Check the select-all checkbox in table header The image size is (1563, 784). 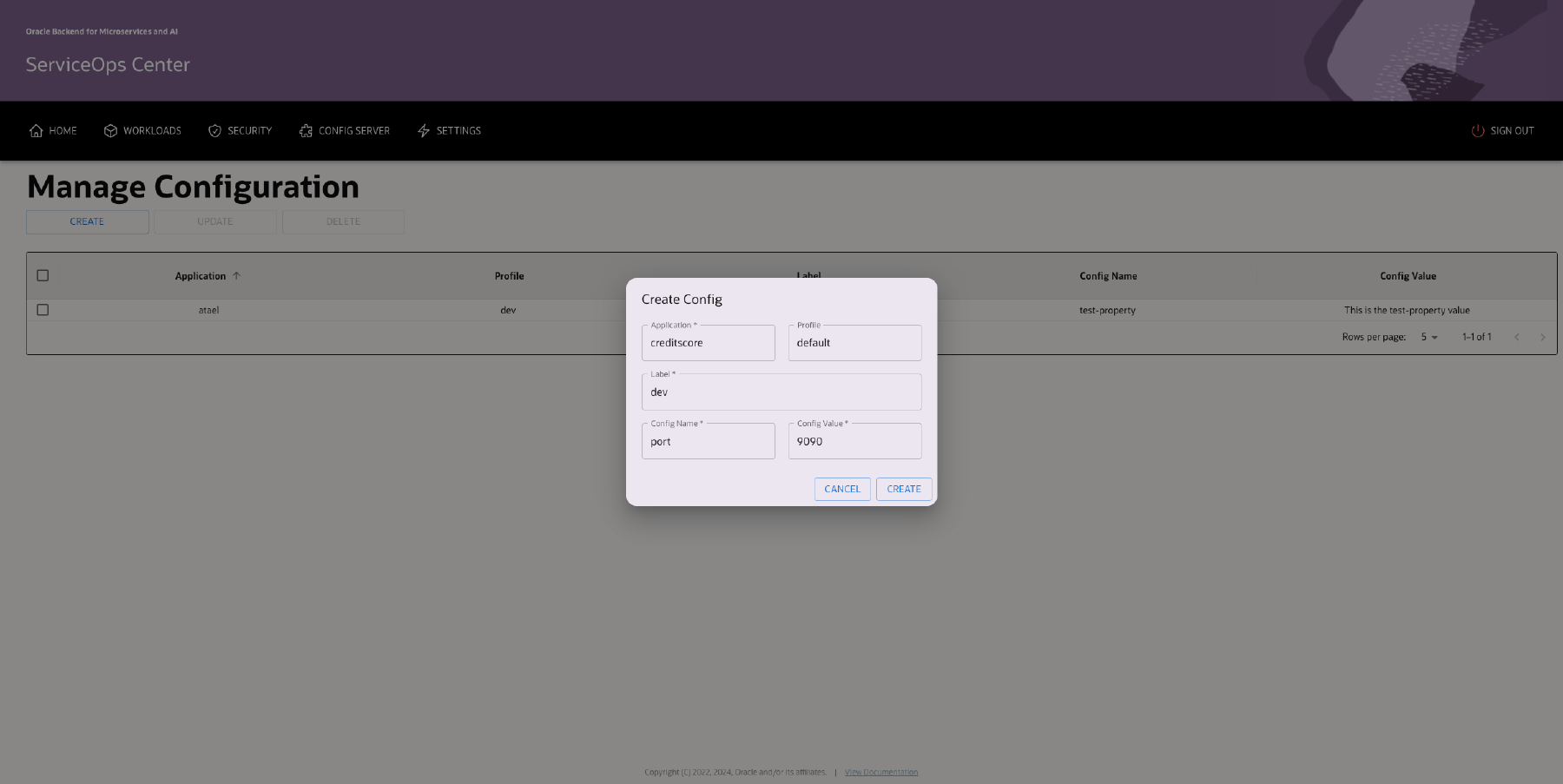[x=42, y=275]
